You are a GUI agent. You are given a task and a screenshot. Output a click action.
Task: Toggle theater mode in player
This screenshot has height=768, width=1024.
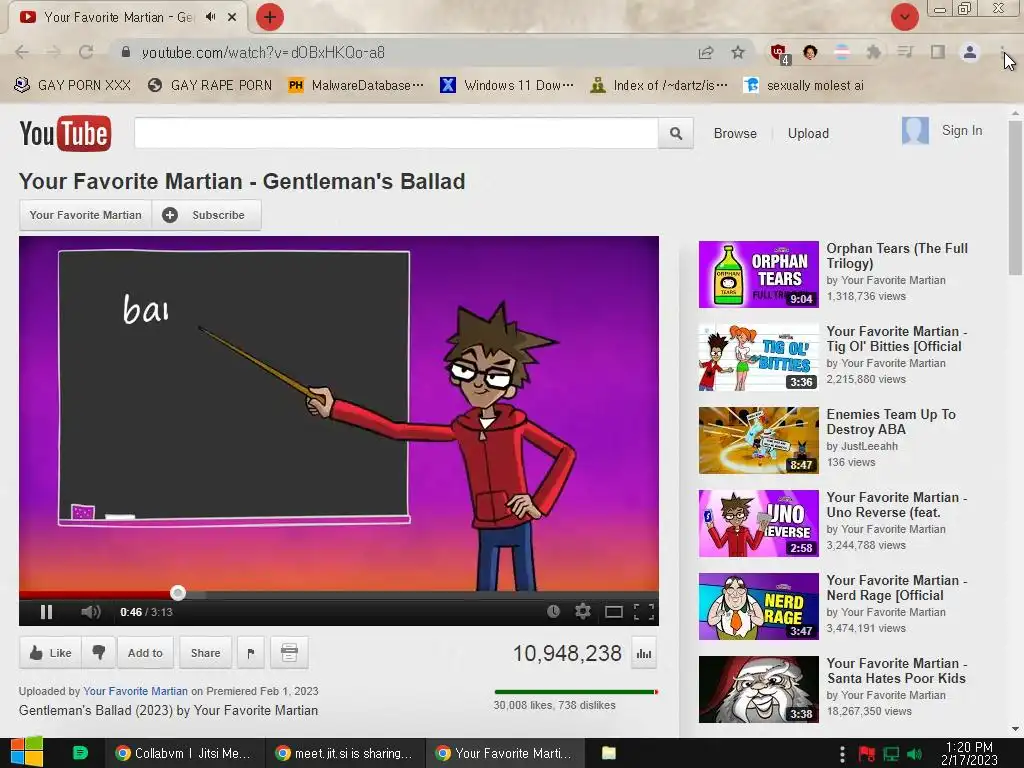click(x=613, y=612)
